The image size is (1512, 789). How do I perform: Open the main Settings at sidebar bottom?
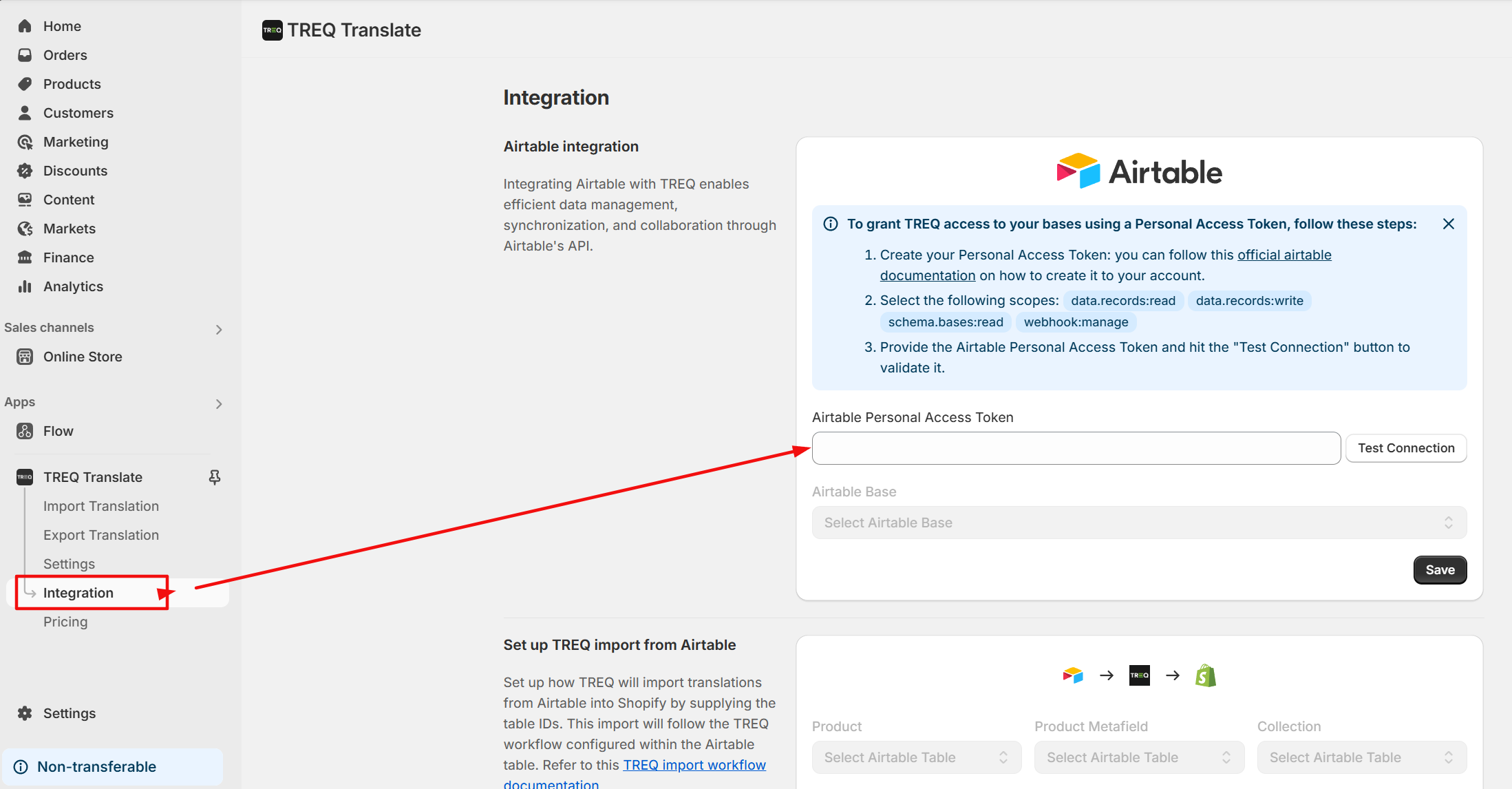click(x=70, y=713)
